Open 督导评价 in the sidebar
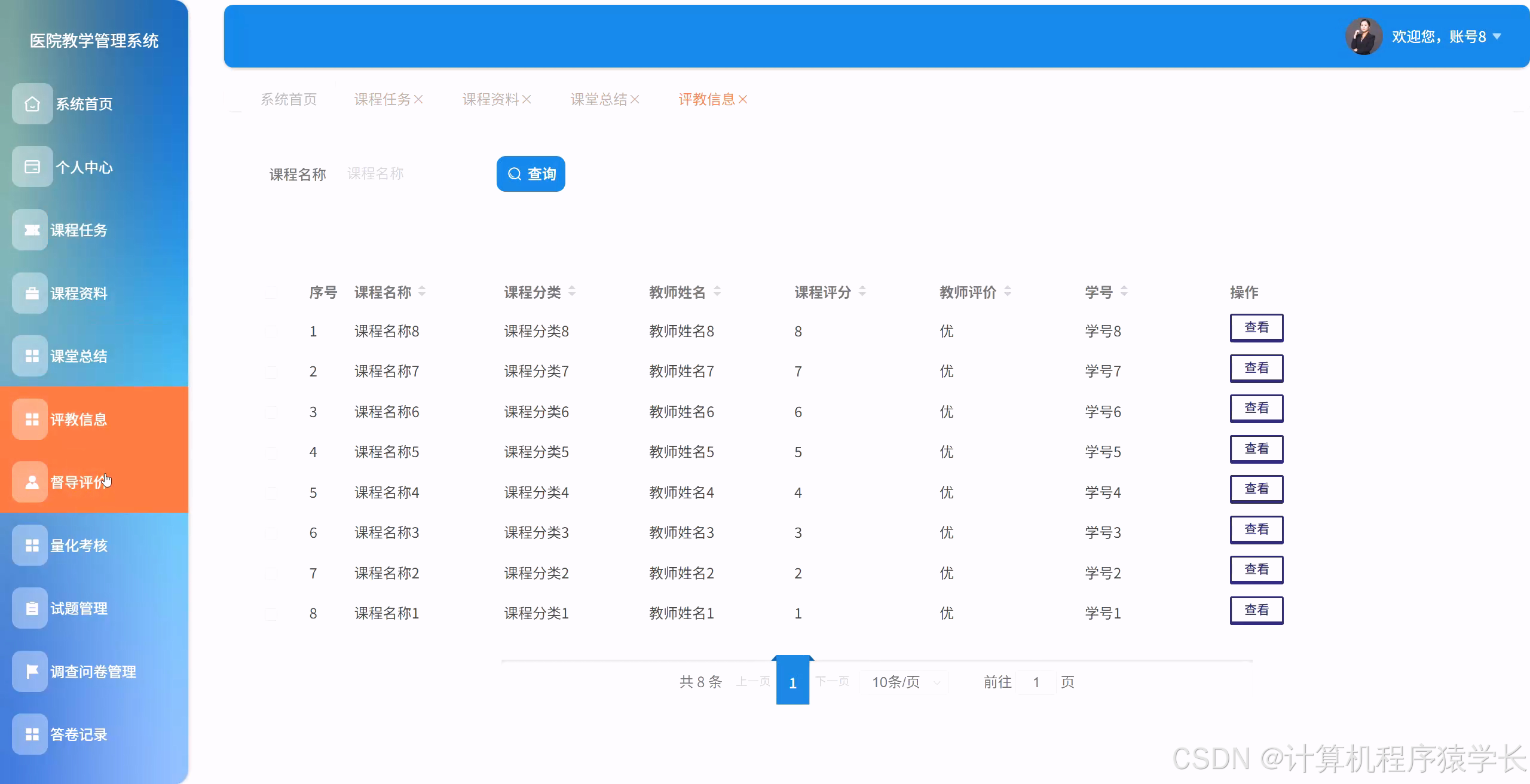1530x784 pixels. [94, 482]
